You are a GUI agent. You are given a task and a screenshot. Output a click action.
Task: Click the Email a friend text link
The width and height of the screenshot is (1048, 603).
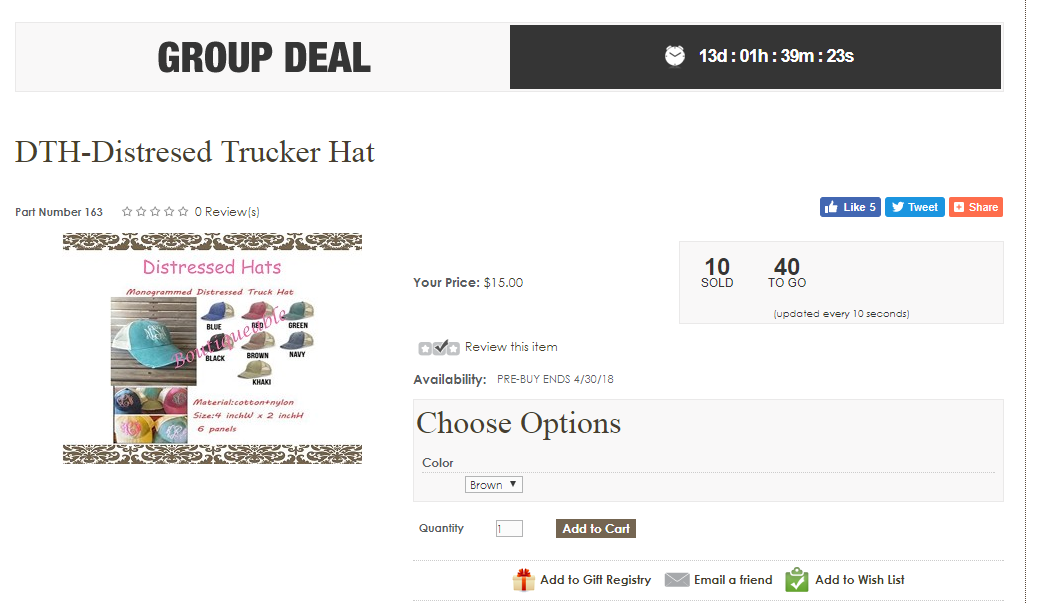[733, 580]
